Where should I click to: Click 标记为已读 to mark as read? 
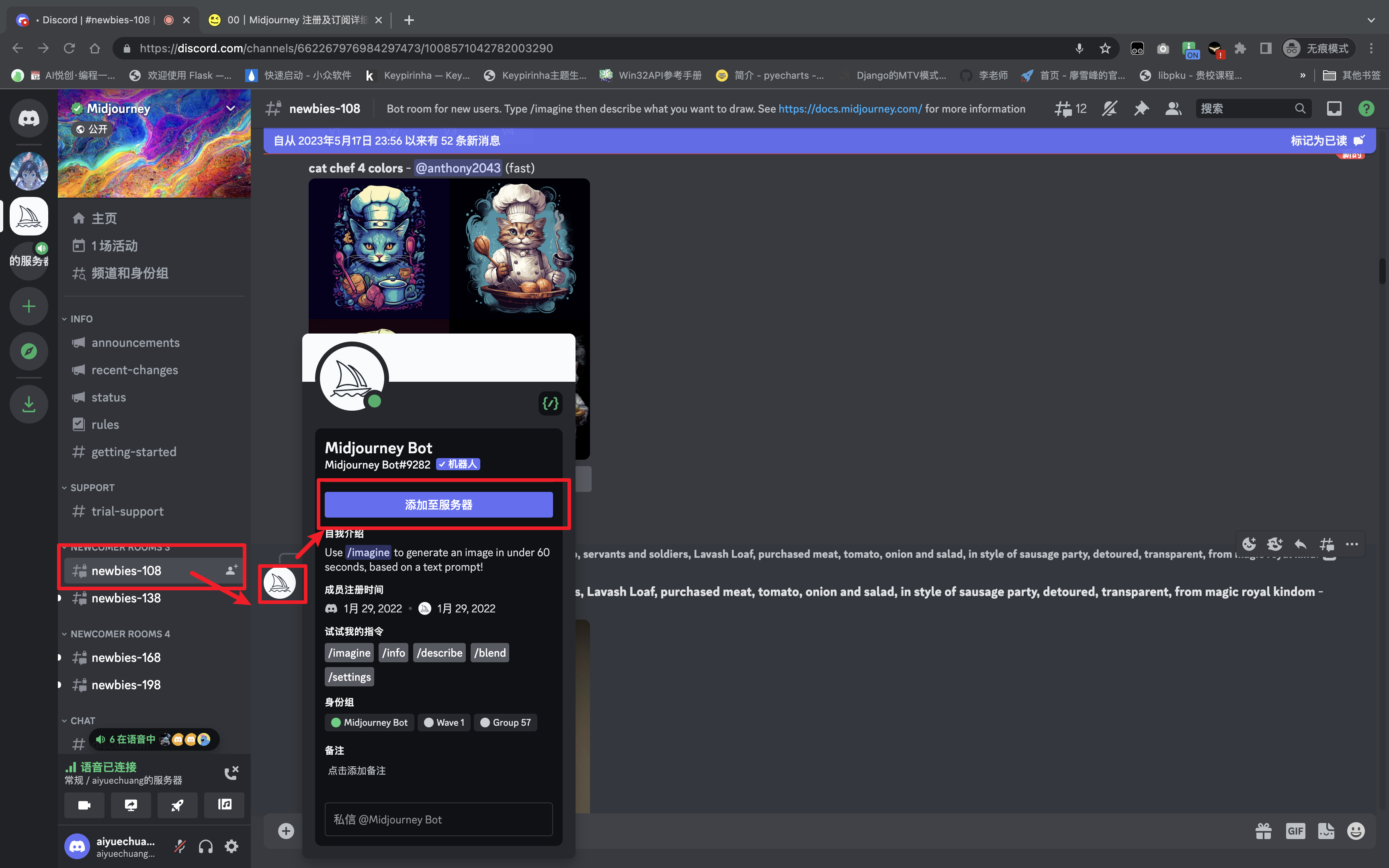pos(1327,141)
